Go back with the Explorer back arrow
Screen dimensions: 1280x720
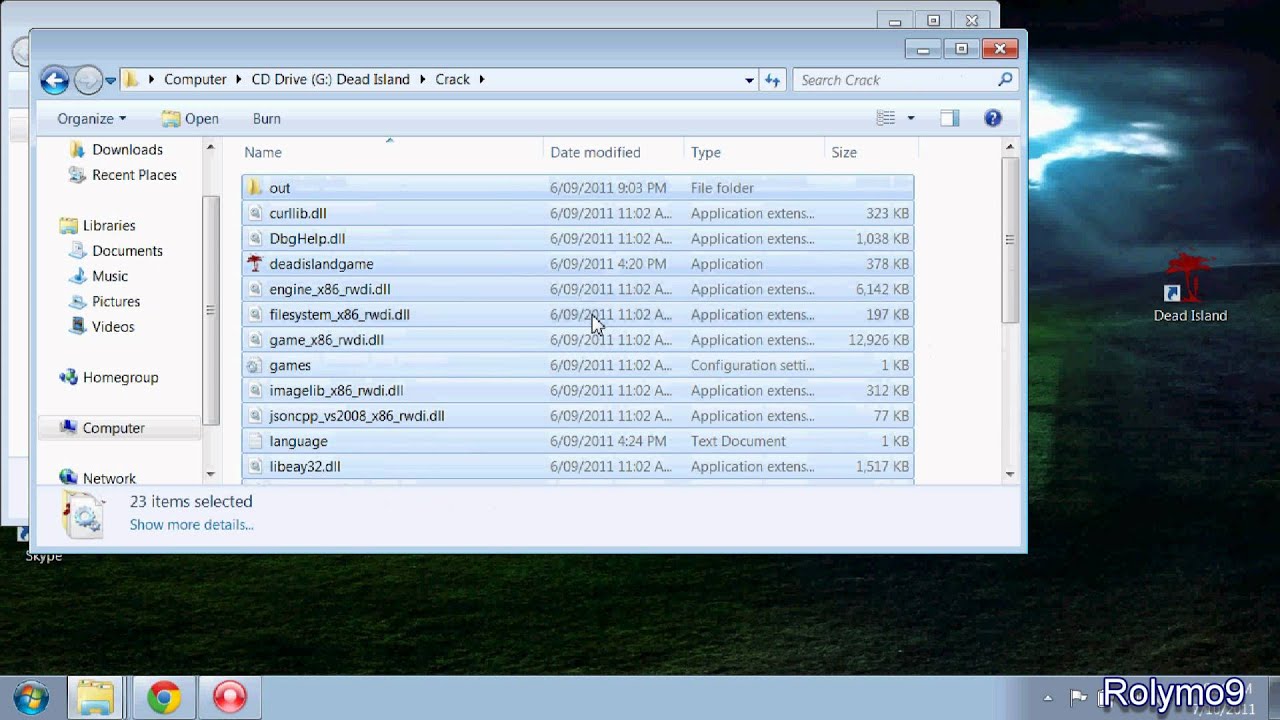[55, 80]
